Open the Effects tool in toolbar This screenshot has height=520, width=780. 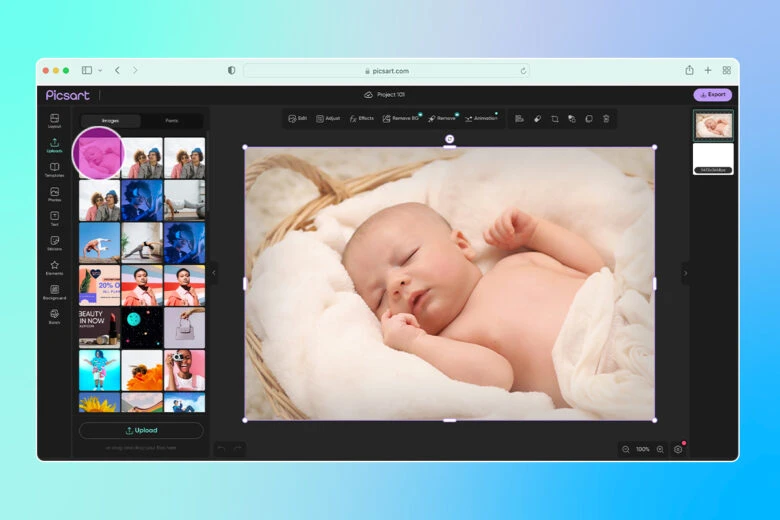361,118
